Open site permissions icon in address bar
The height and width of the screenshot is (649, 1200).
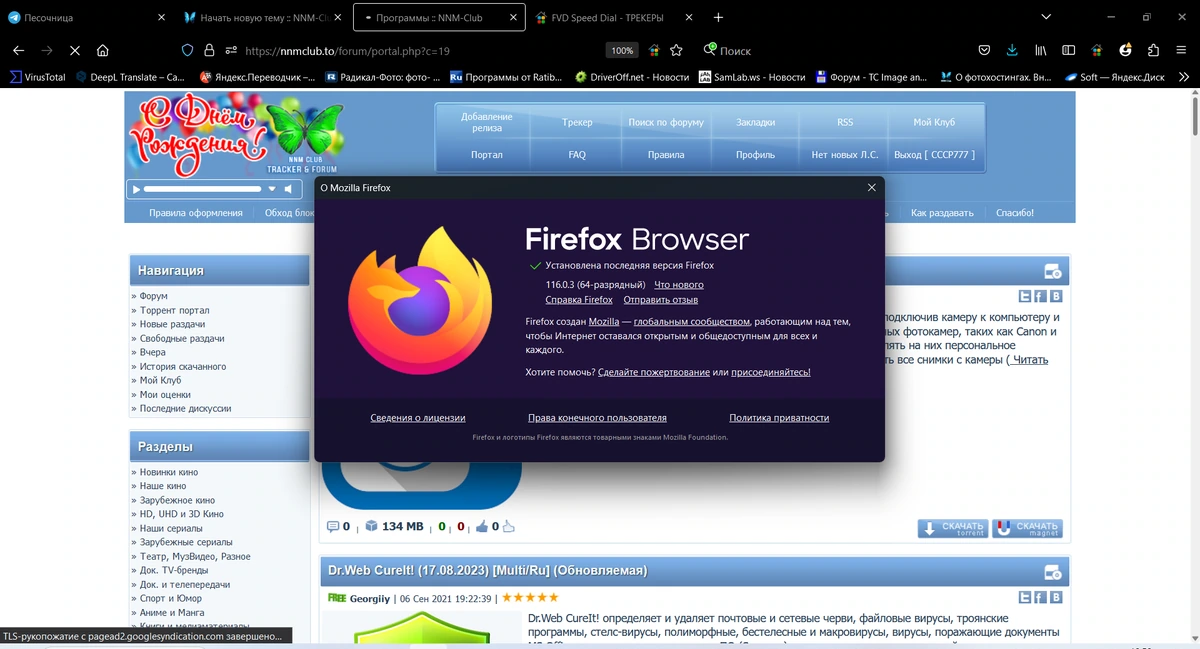pyautogui.click(x=231, y=50)
